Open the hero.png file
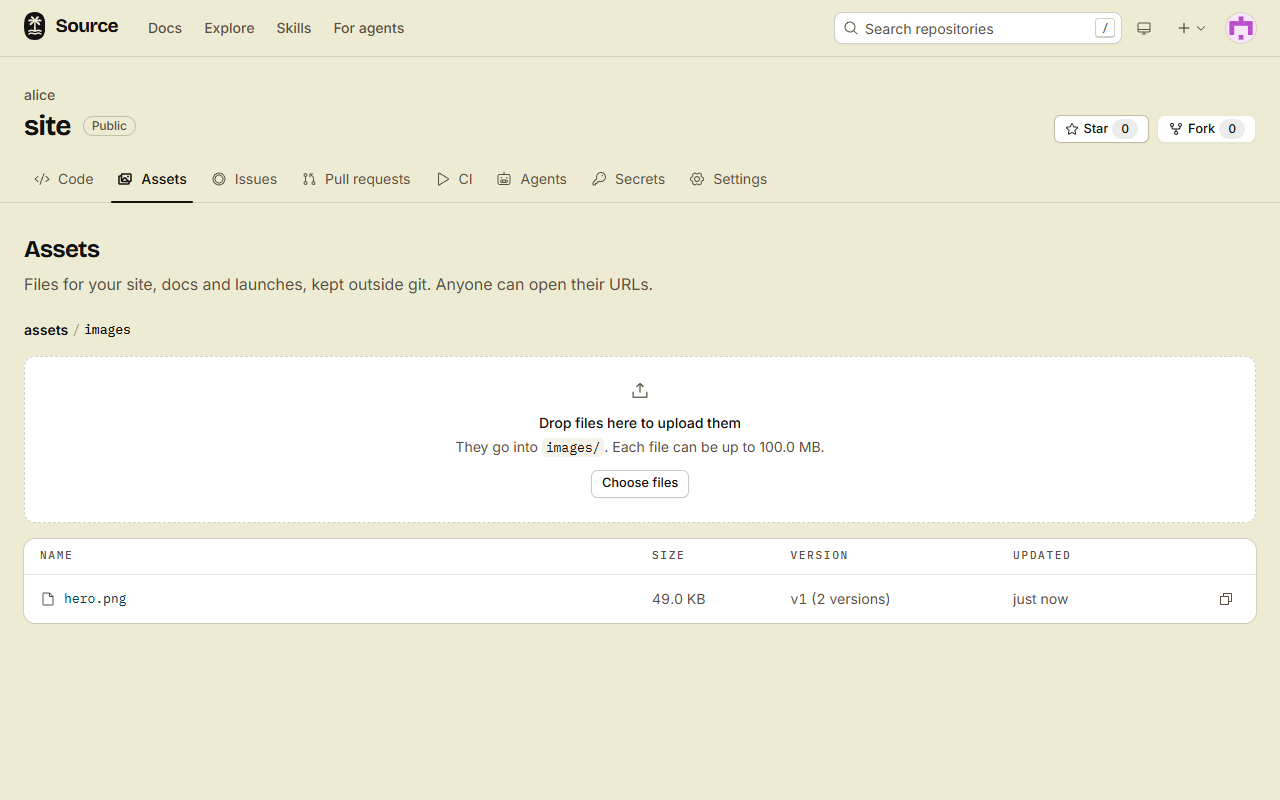Viewport: 1280px width, 800px height. [x=95, y=599]
